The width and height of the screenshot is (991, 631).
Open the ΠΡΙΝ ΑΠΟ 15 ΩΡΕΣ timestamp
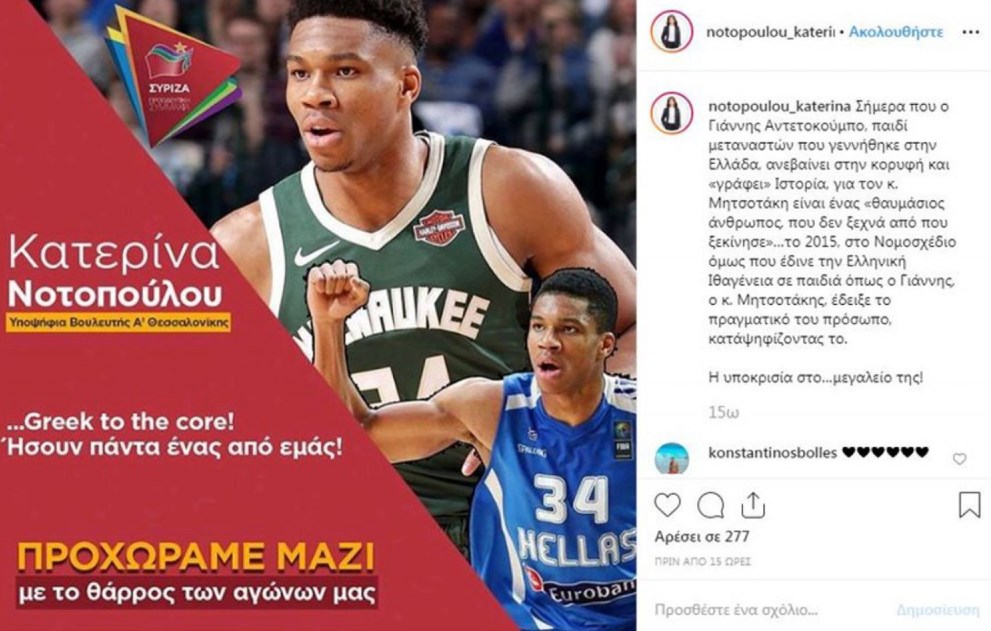(702, 561)
